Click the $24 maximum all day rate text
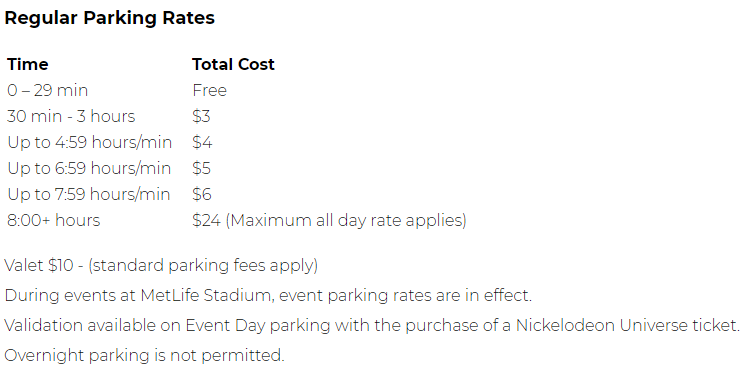The image size is (751, 372). point(330,220)
